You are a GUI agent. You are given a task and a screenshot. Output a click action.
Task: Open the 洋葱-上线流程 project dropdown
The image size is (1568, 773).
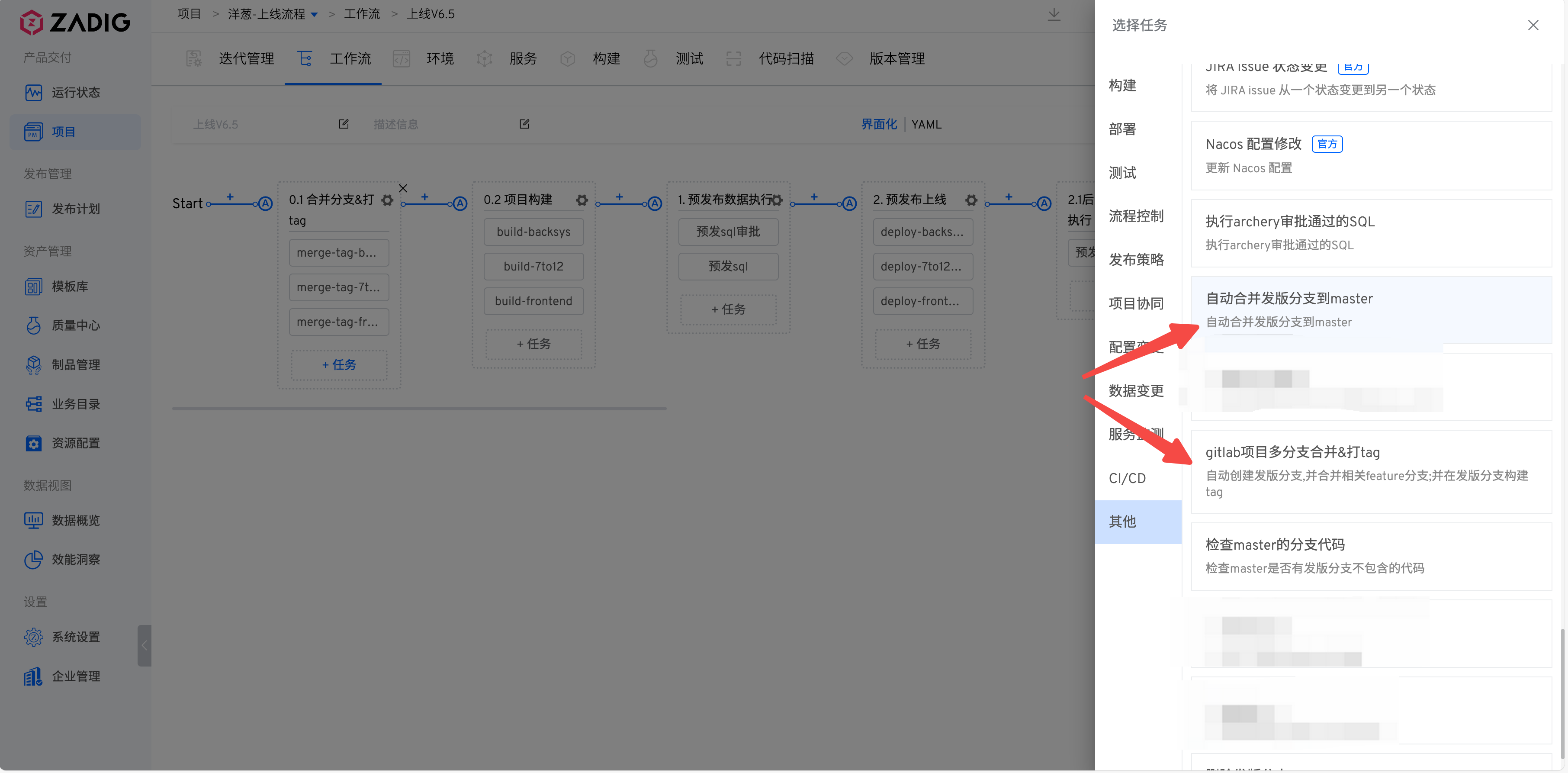(x=273, y=14)
